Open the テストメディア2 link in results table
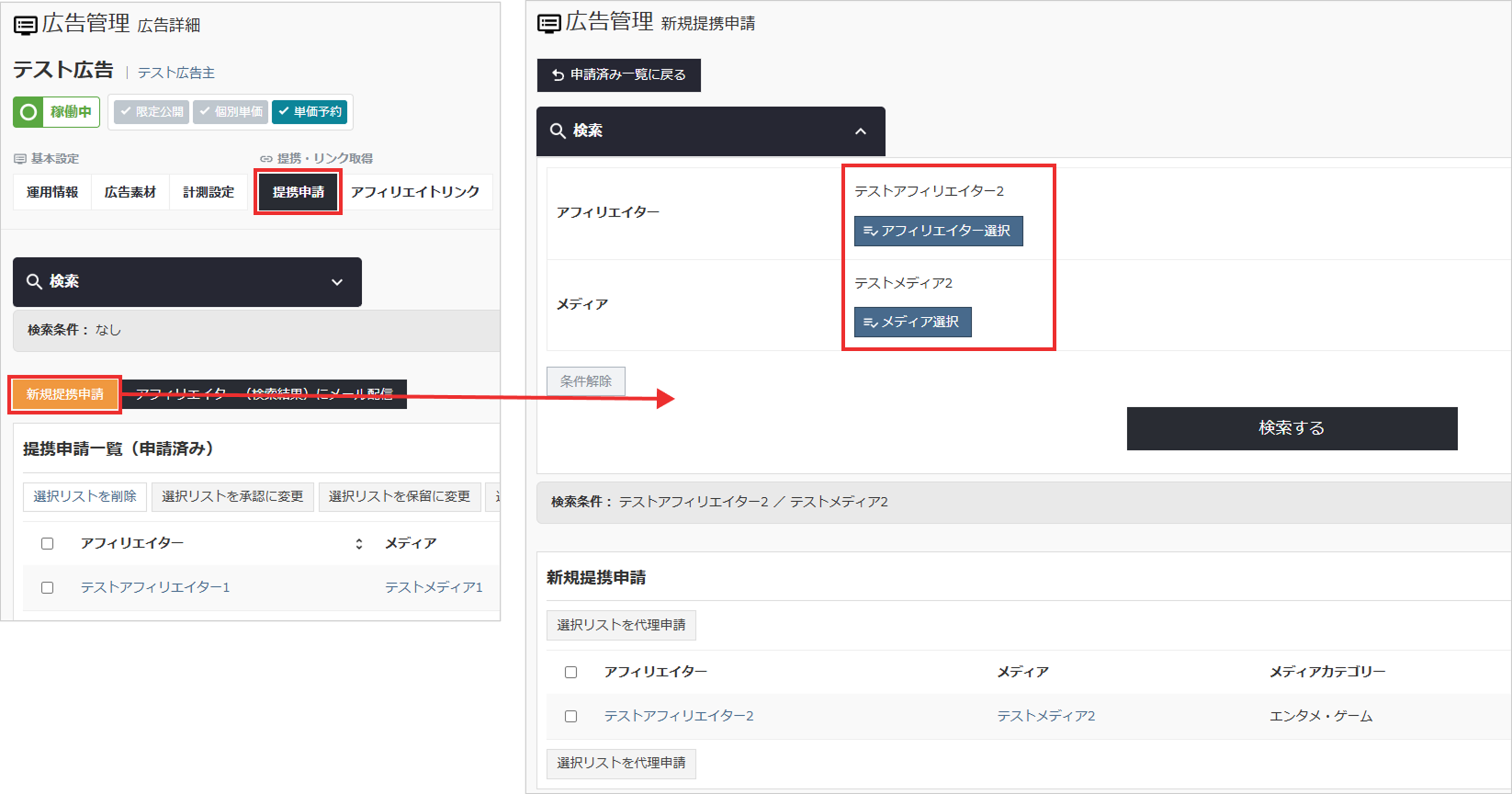1512x794 pixels. click(1046, 716)
